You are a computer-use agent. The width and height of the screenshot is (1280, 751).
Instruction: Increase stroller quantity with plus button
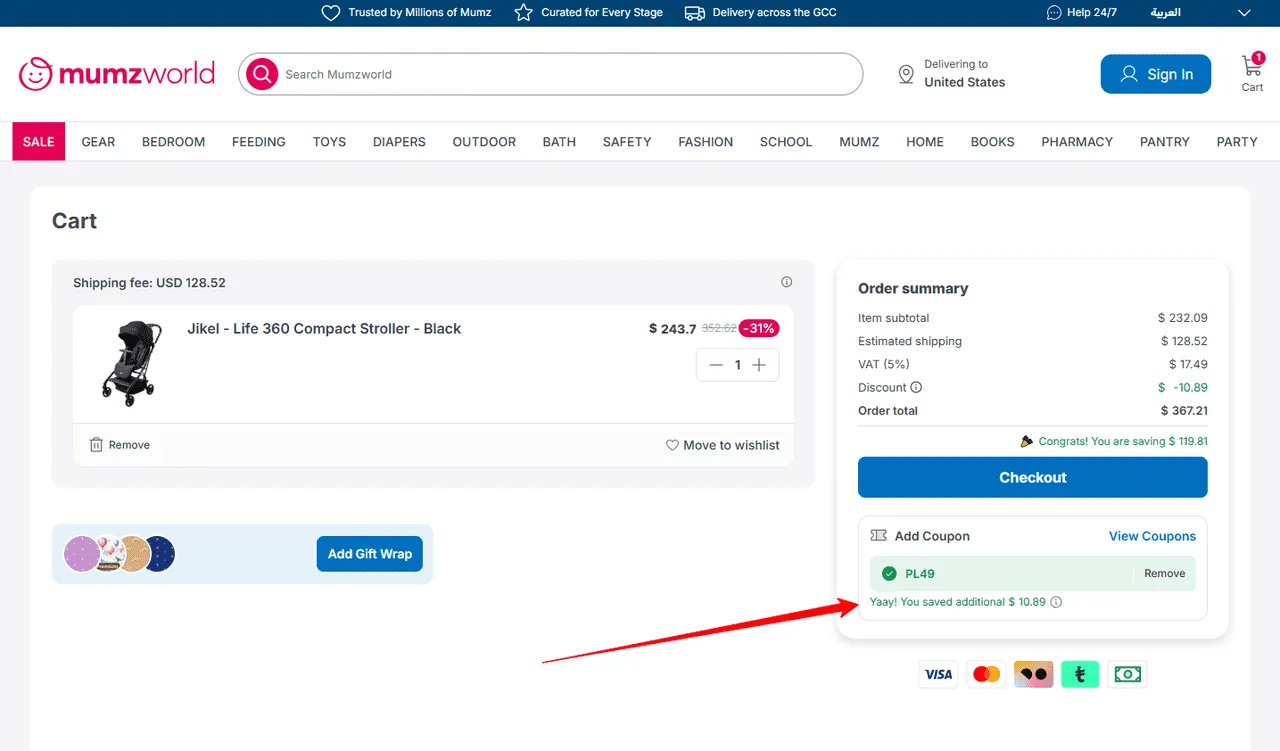point(759,365)
